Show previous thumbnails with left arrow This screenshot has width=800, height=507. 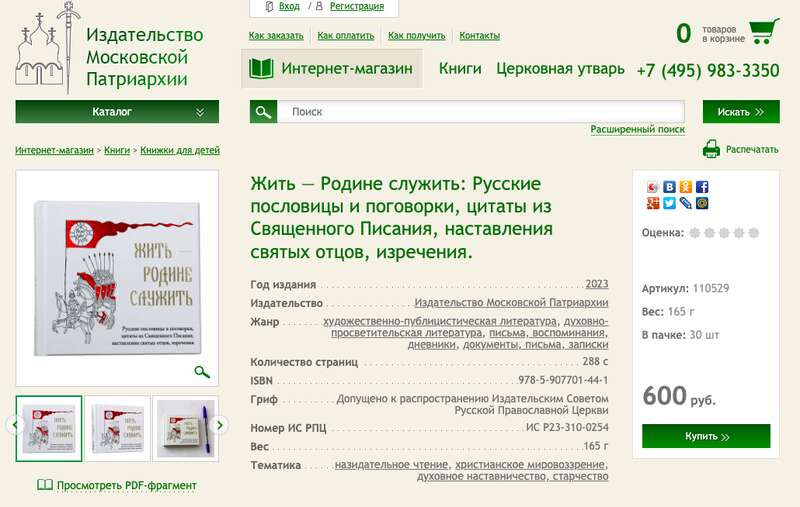pos(14,425)
